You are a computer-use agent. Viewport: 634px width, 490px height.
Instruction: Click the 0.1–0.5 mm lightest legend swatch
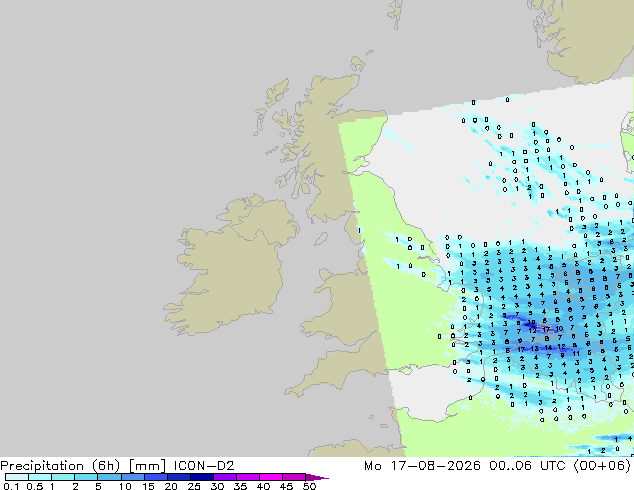pos(17,477)
